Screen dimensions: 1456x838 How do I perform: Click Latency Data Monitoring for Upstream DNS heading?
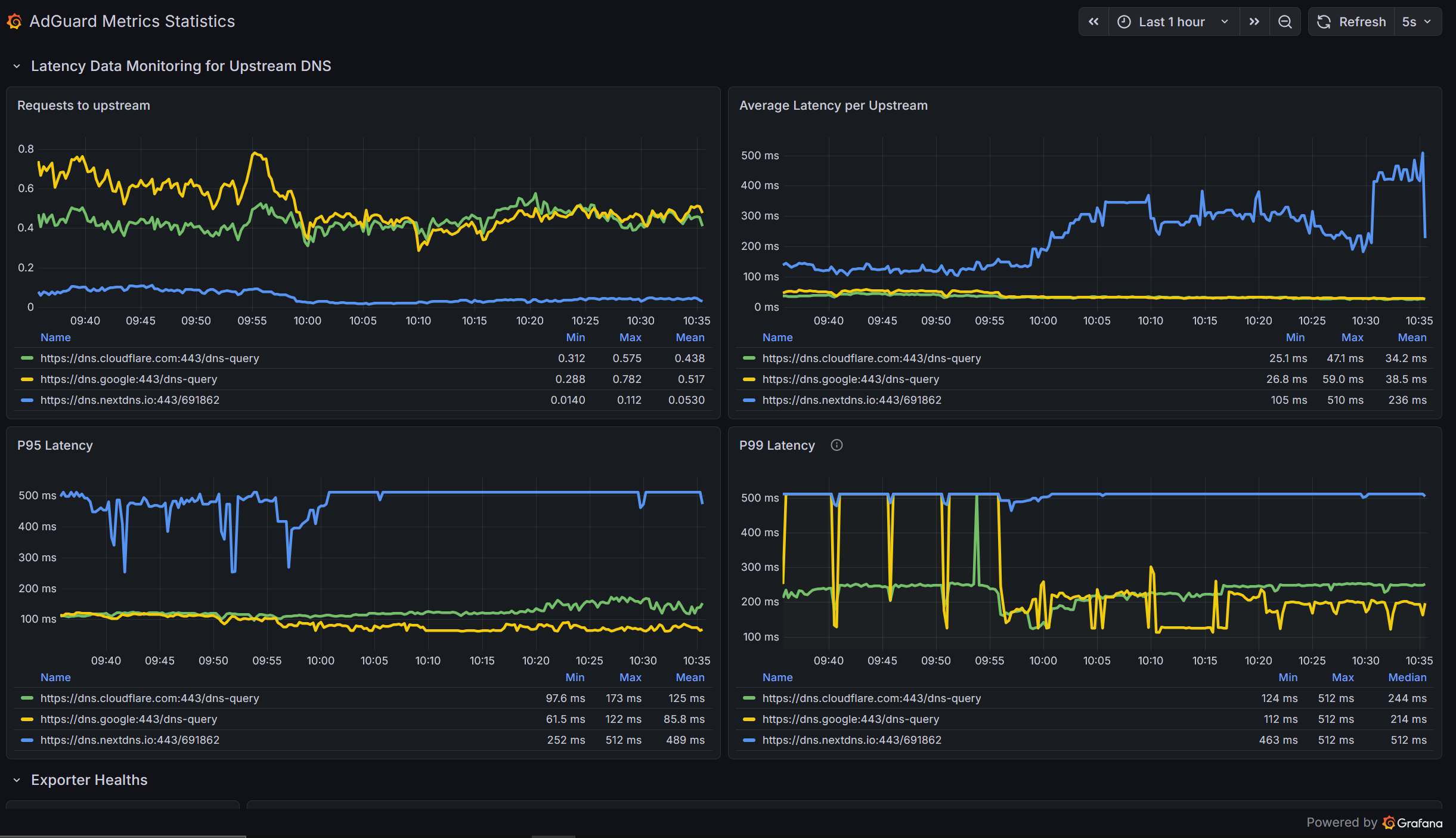click(181, 66)
